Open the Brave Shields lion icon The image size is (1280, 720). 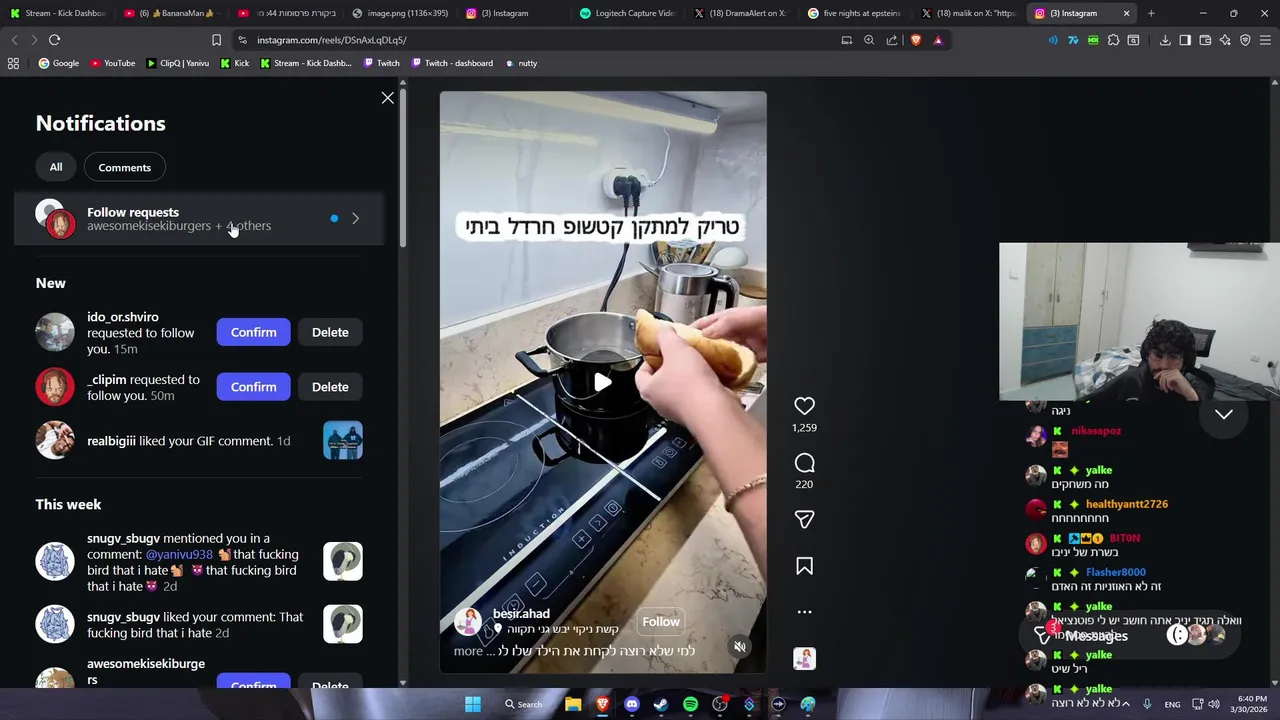915,40
